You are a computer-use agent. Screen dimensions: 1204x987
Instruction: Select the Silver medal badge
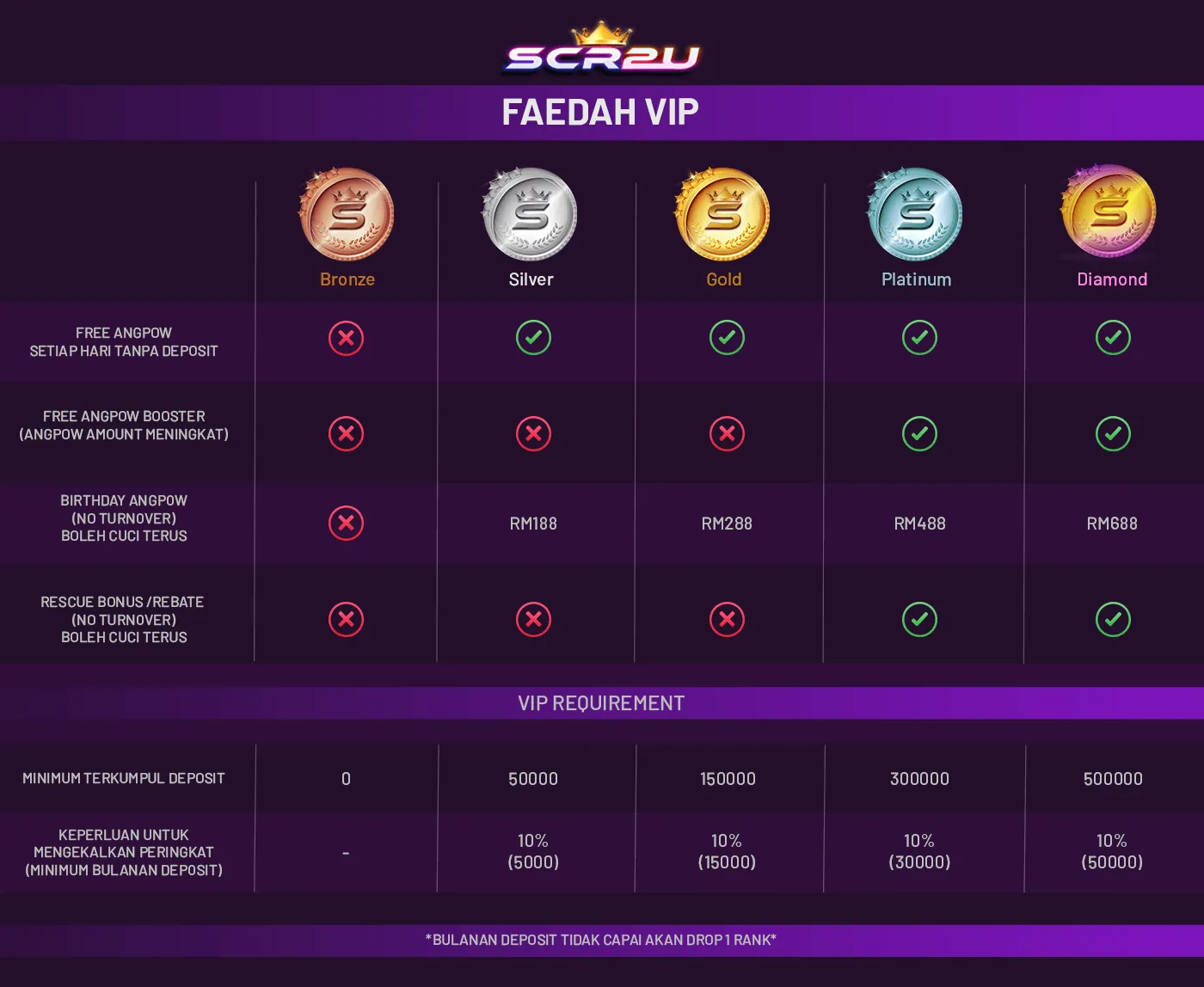pos(530,214)
